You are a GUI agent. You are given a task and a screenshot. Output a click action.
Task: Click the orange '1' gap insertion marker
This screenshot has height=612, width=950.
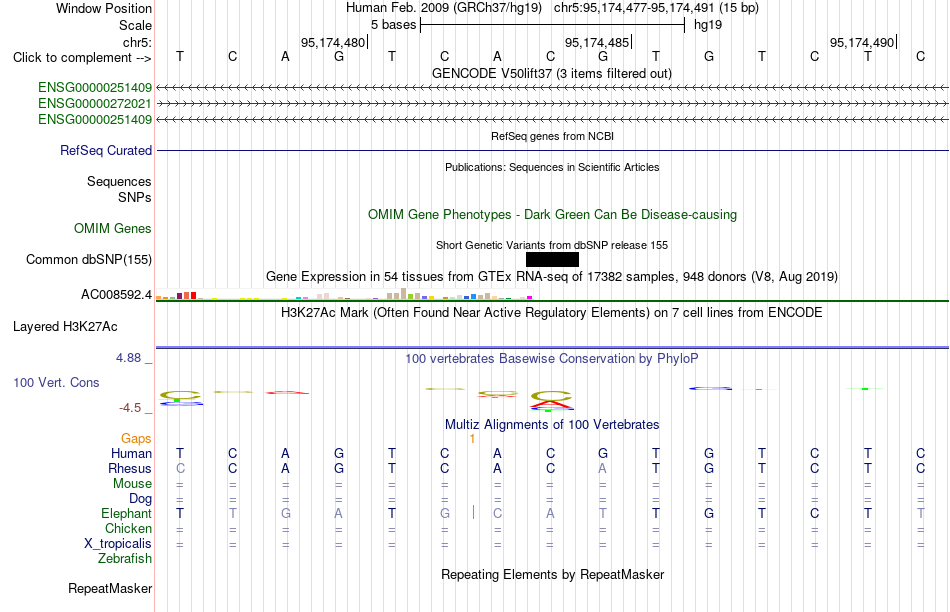point(472,439)
